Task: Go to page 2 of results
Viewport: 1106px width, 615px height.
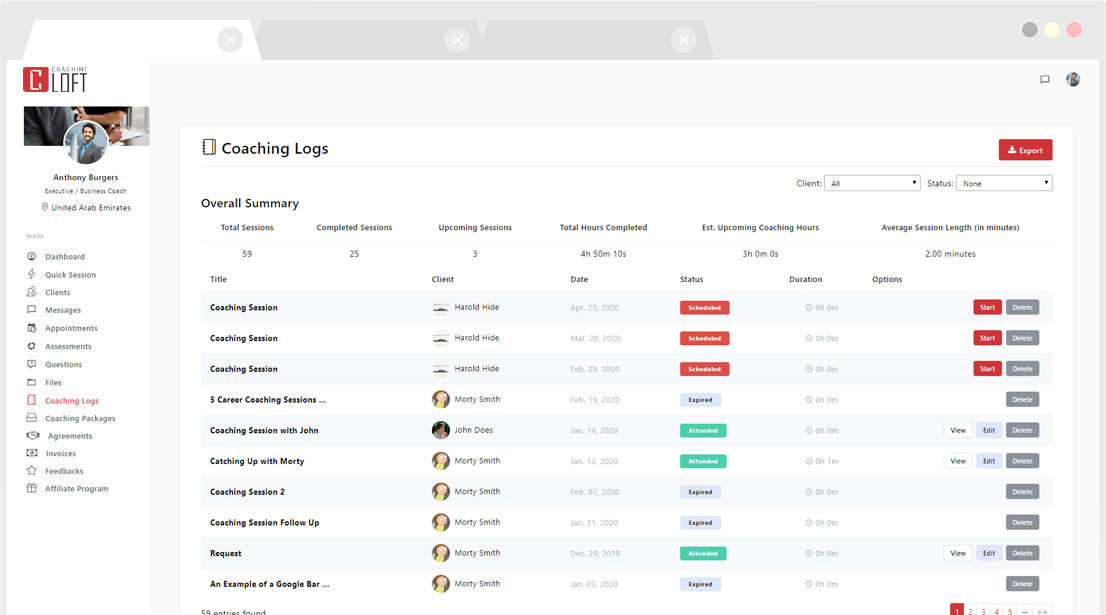Action: pyautogui.click(x=970, y=610)
